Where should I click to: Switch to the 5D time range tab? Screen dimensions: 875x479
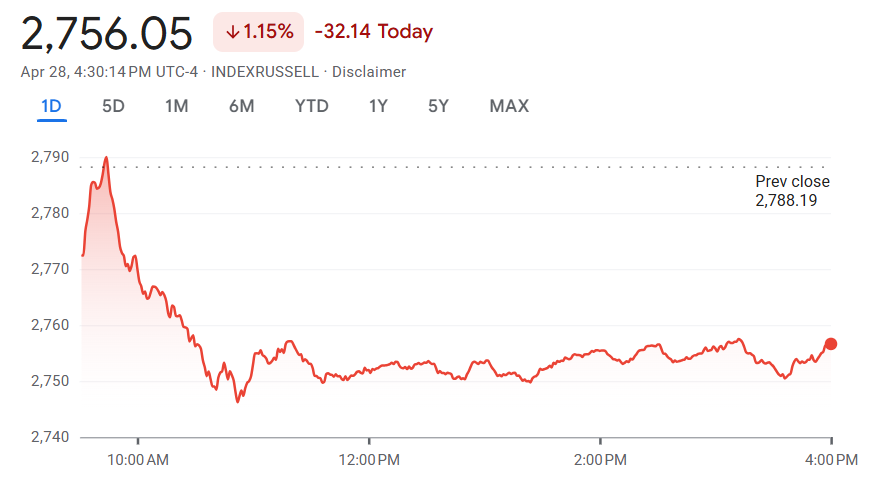[x=113, y=106]
